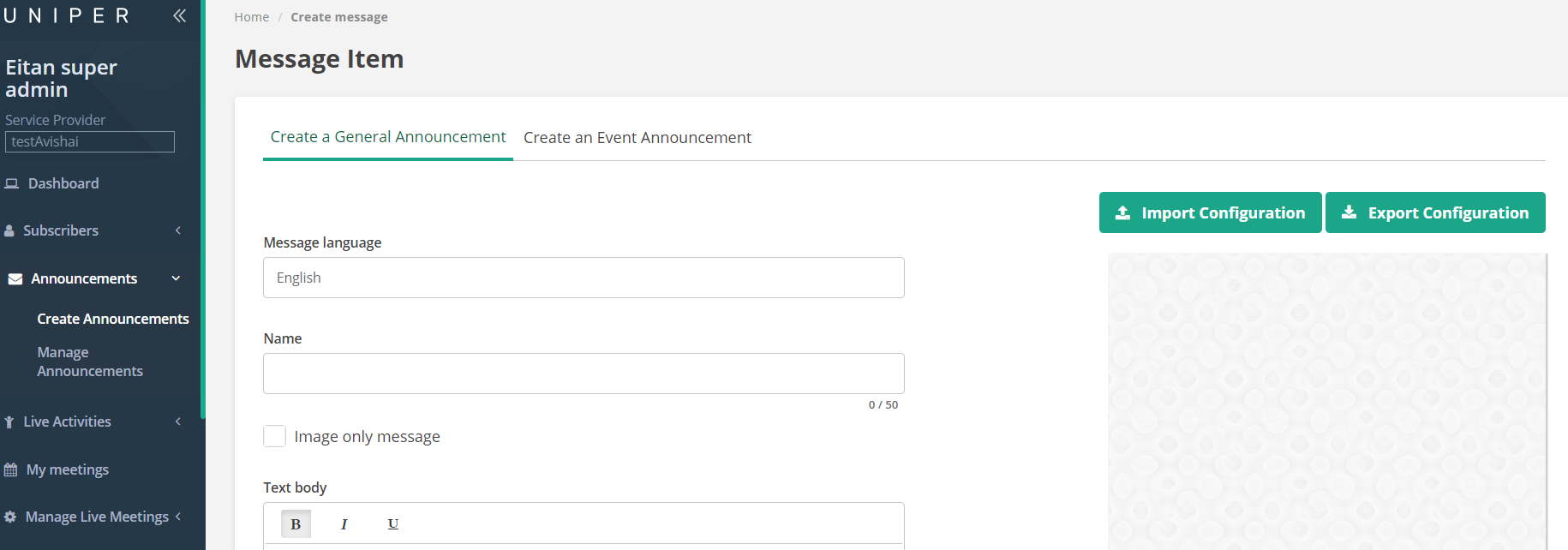Screen dimensions: 1568x550
Task: Expand the Subscribers menu chevron
Action: tap(178, 230)
